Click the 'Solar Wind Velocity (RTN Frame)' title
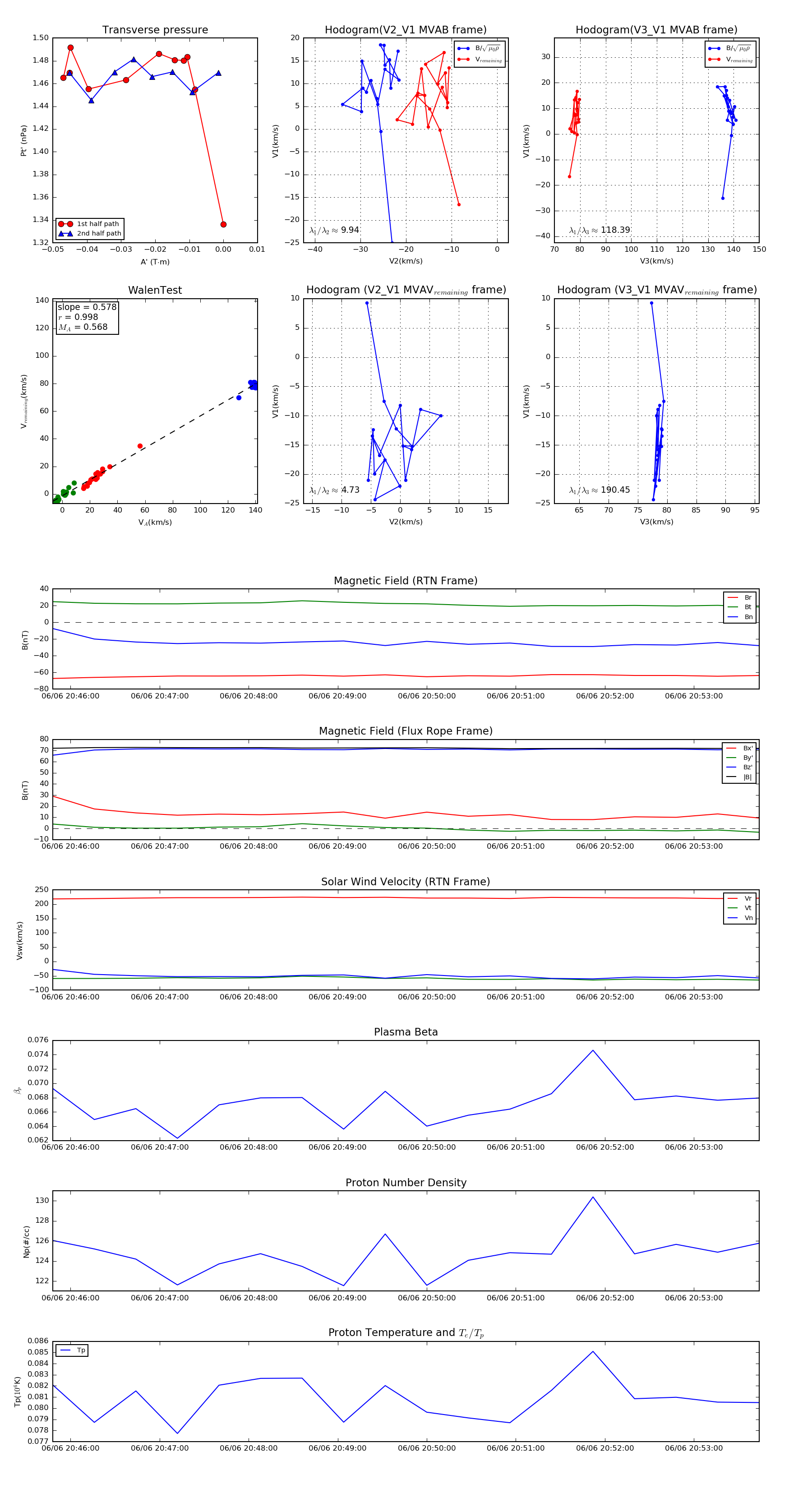This screenshot has height=1489, width=812. point(406,882)
